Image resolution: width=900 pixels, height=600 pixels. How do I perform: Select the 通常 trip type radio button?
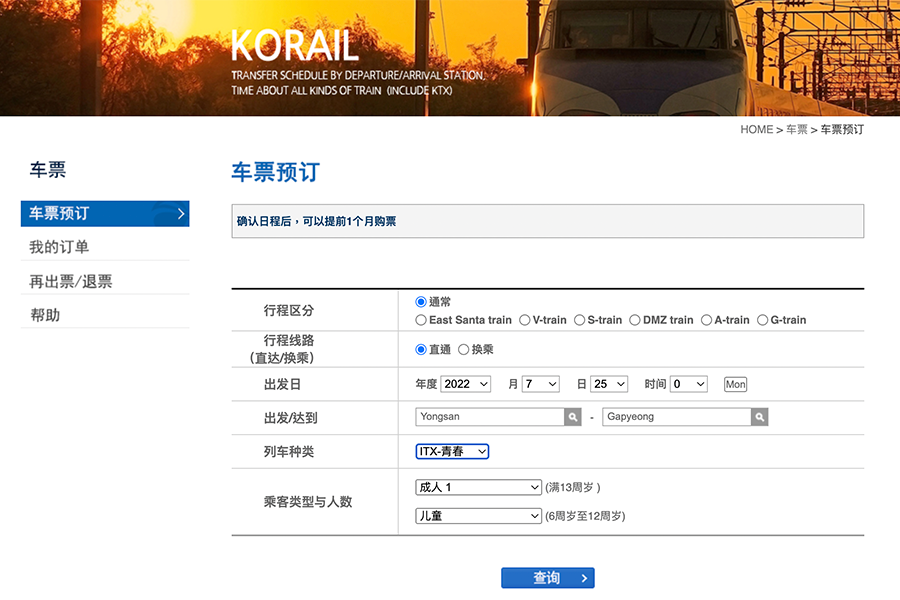[x=421, y=302]
